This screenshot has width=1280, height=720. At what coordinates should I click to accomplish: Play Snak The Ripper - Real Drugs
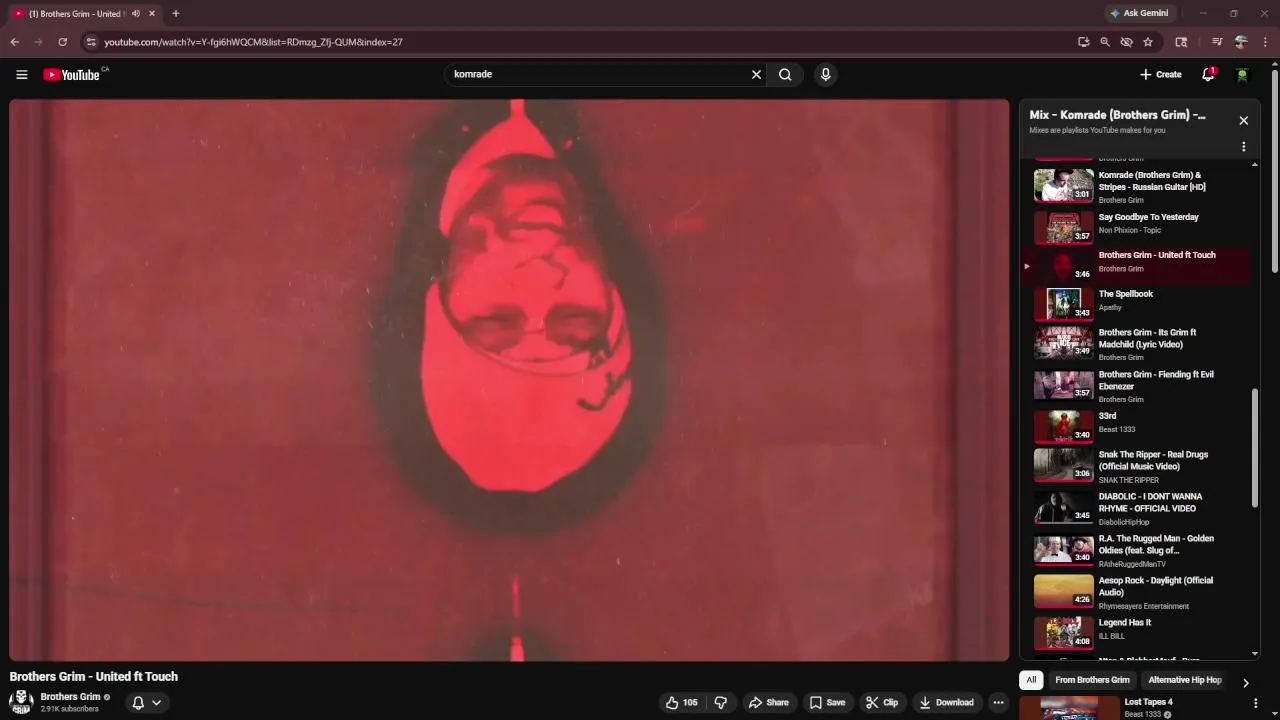click(x=1139, y=466)
